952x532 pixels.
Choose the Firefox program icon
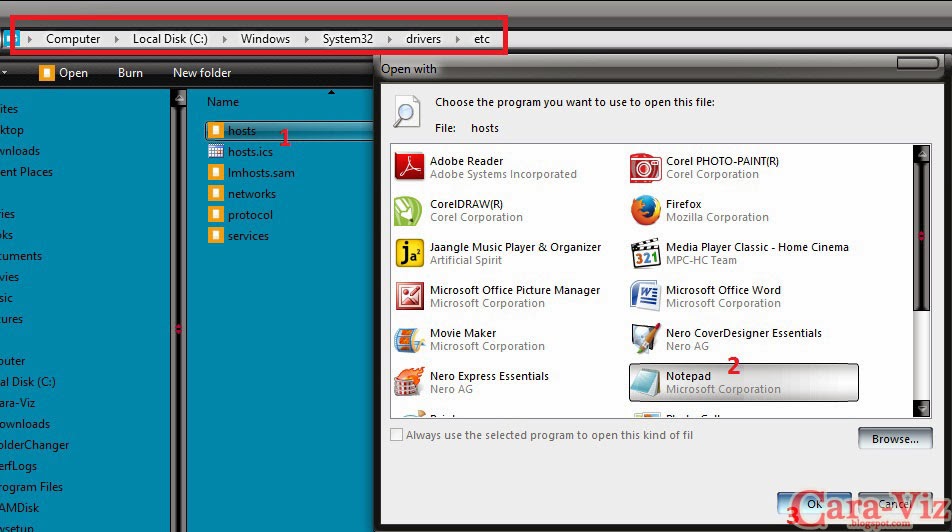tap(645, 210)
